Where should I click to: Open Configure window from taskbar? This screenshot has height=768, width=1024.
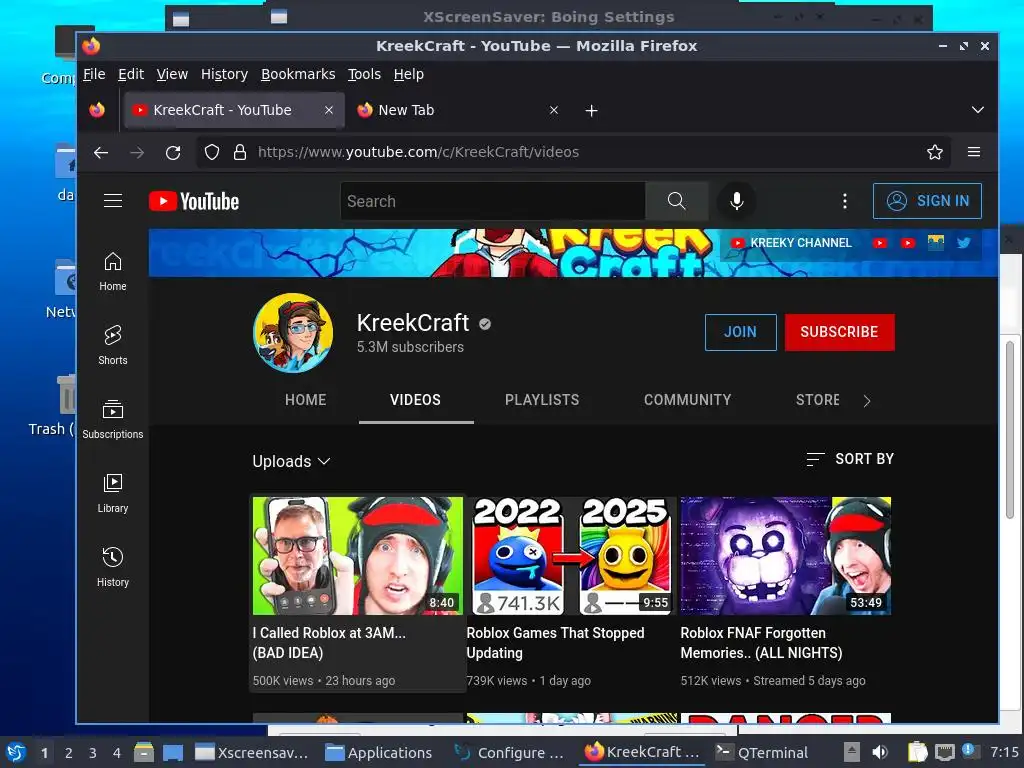(x=509, y=752)
